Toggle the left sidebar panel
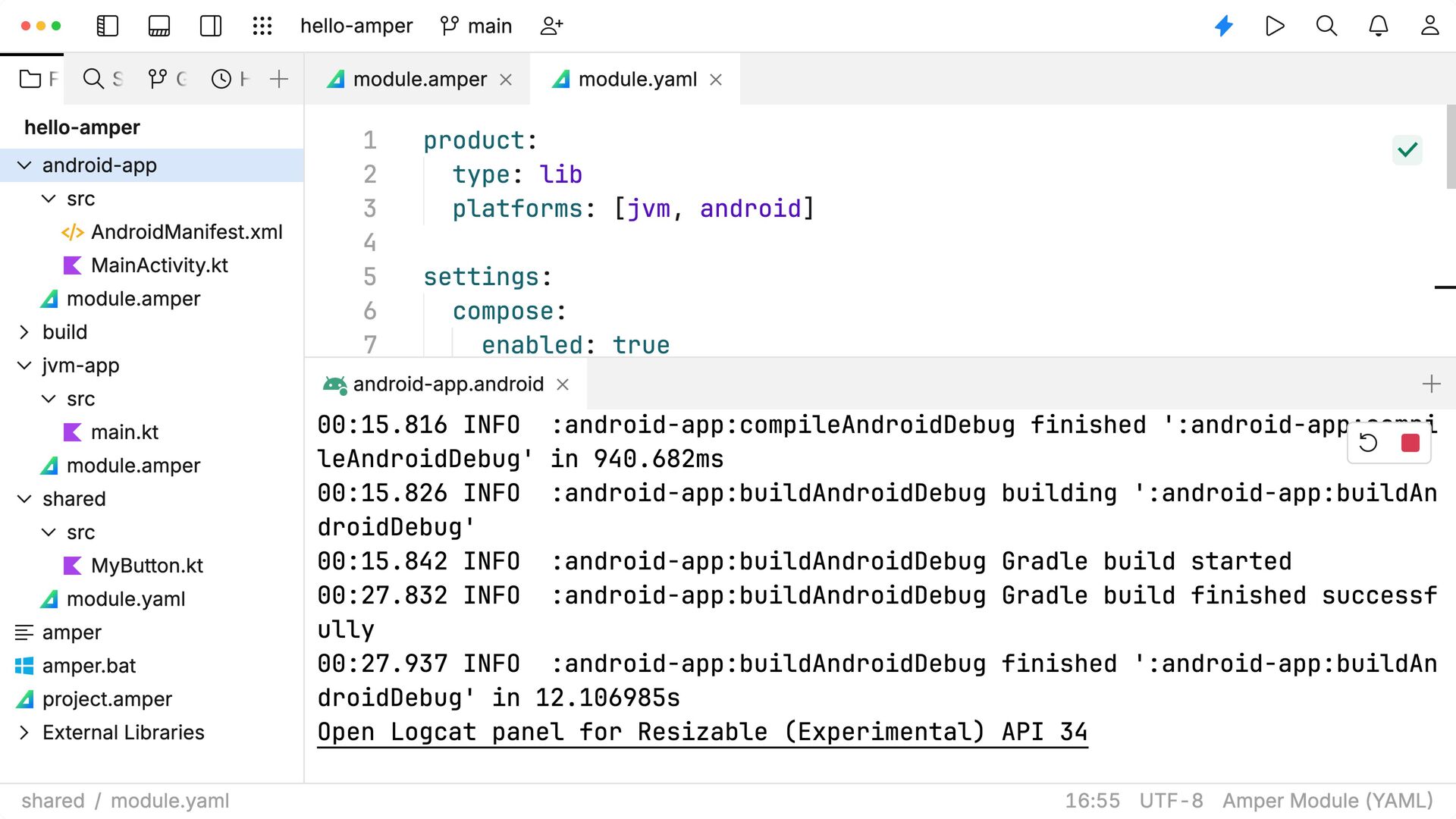Screen dimensions: 1456x819 point(108,26)
